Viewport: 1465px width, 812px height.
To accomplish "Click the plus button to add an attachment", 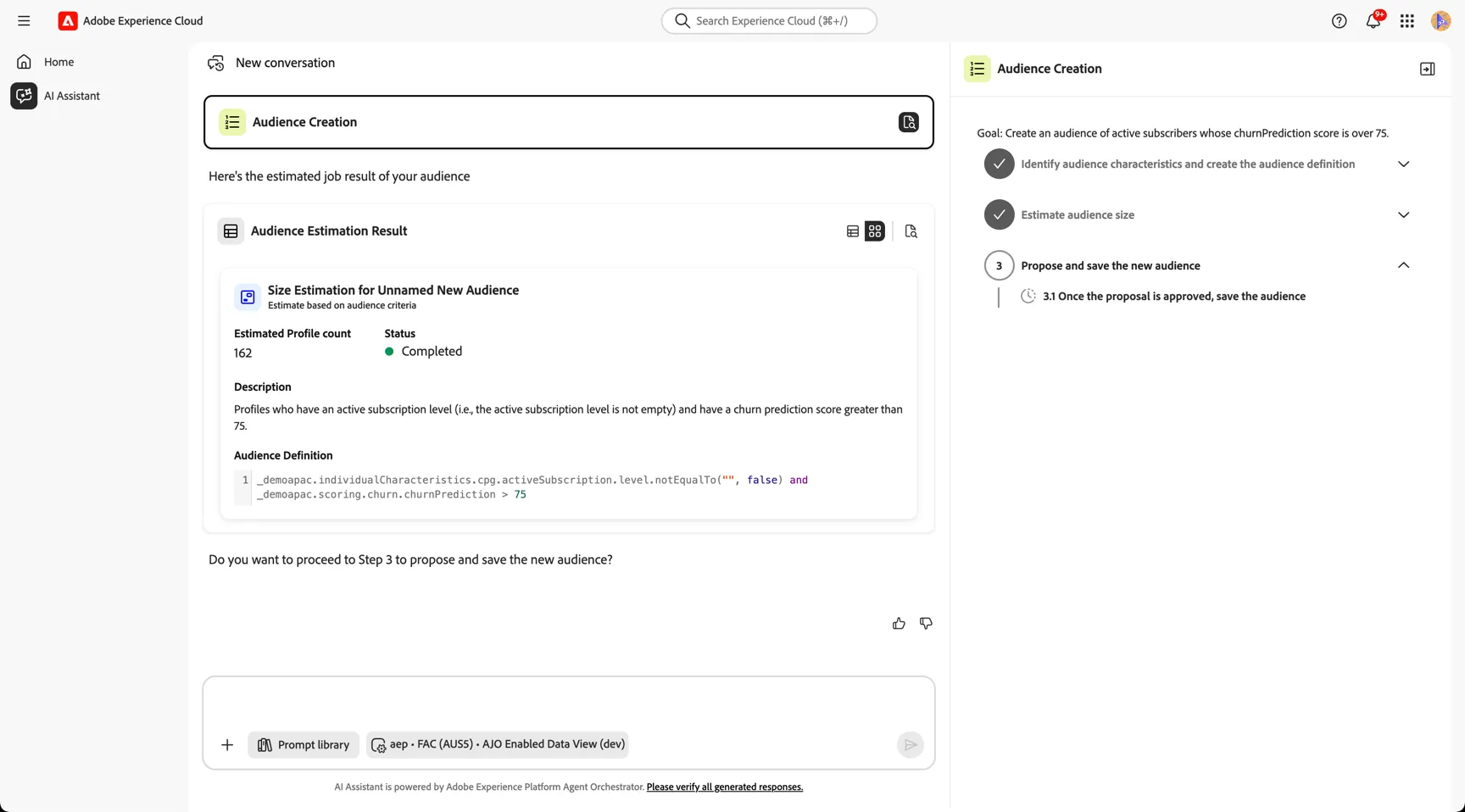I will tap(227, 745).
